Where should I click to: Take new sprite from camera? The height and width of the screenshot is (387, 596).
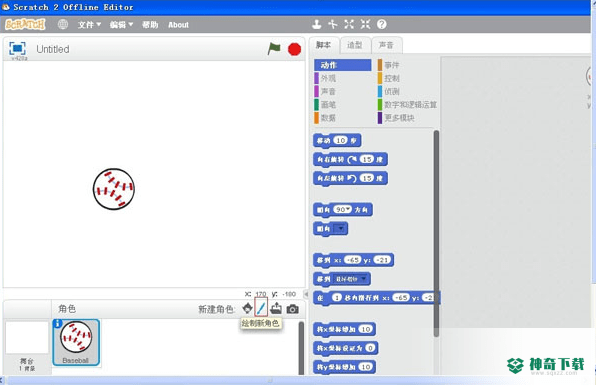[292, 309]
